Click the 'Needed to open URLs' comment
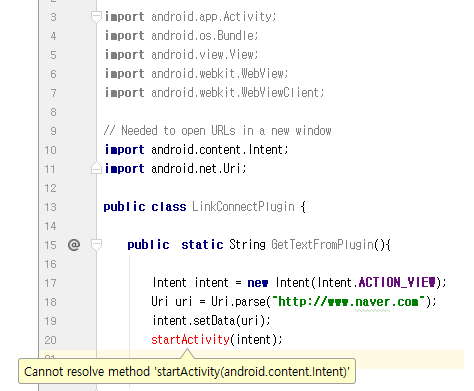The image size is (474, 391). (x=218, y=131)
